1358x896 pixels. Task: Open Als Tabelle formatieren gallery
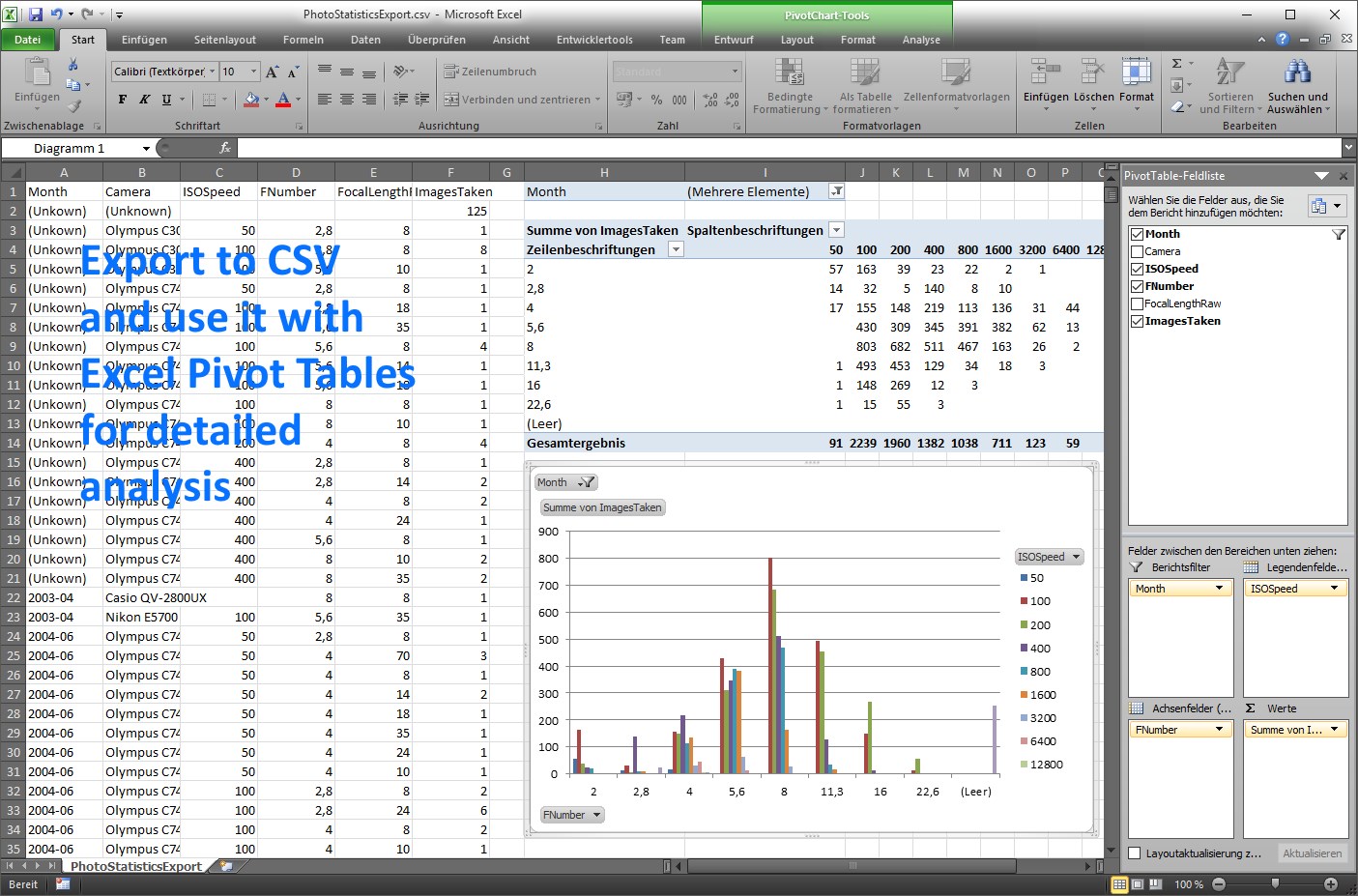(x=865, y=87)
